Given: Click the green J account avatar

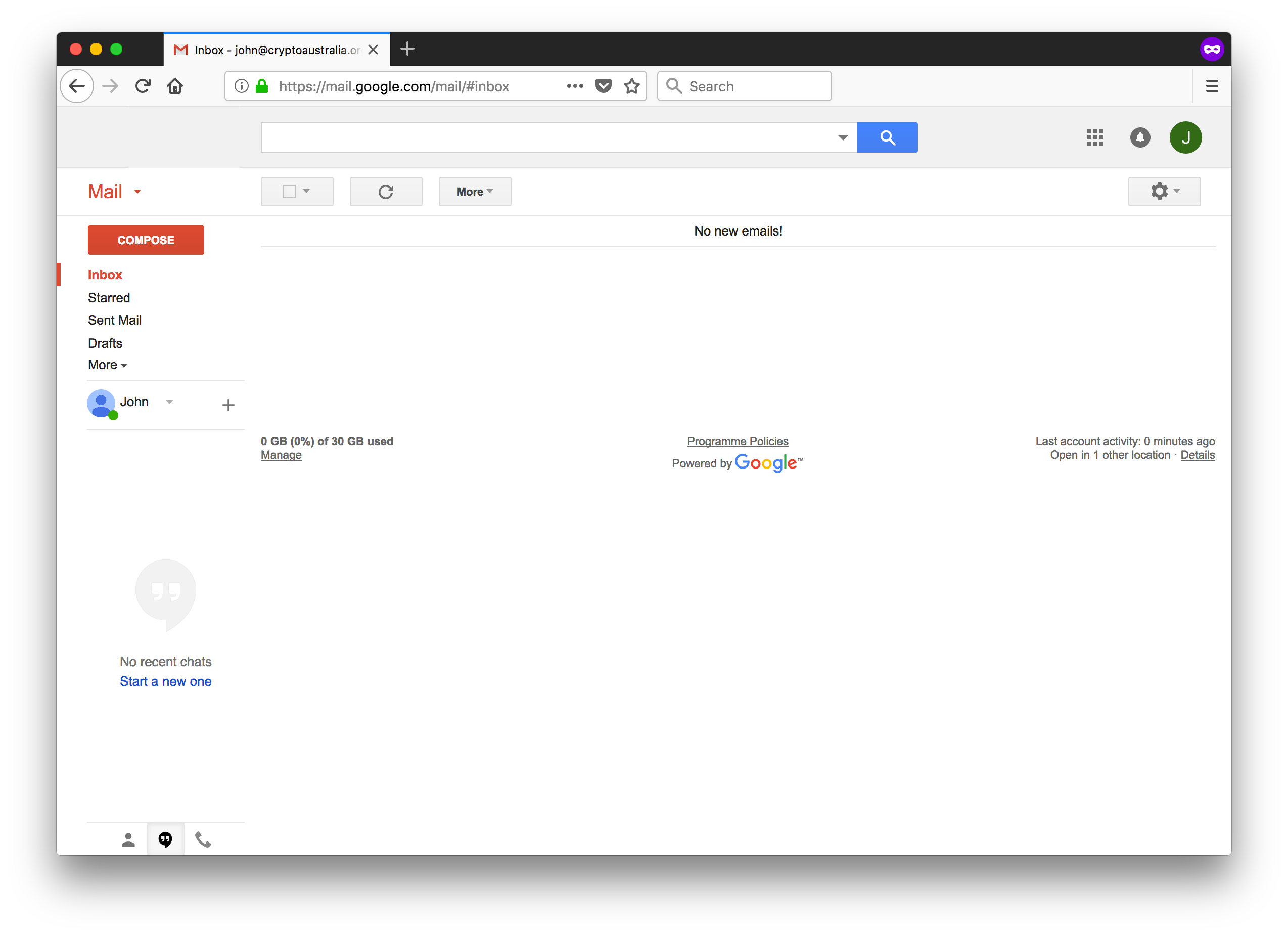Looking at the screenshot, I should (1185, 137).
